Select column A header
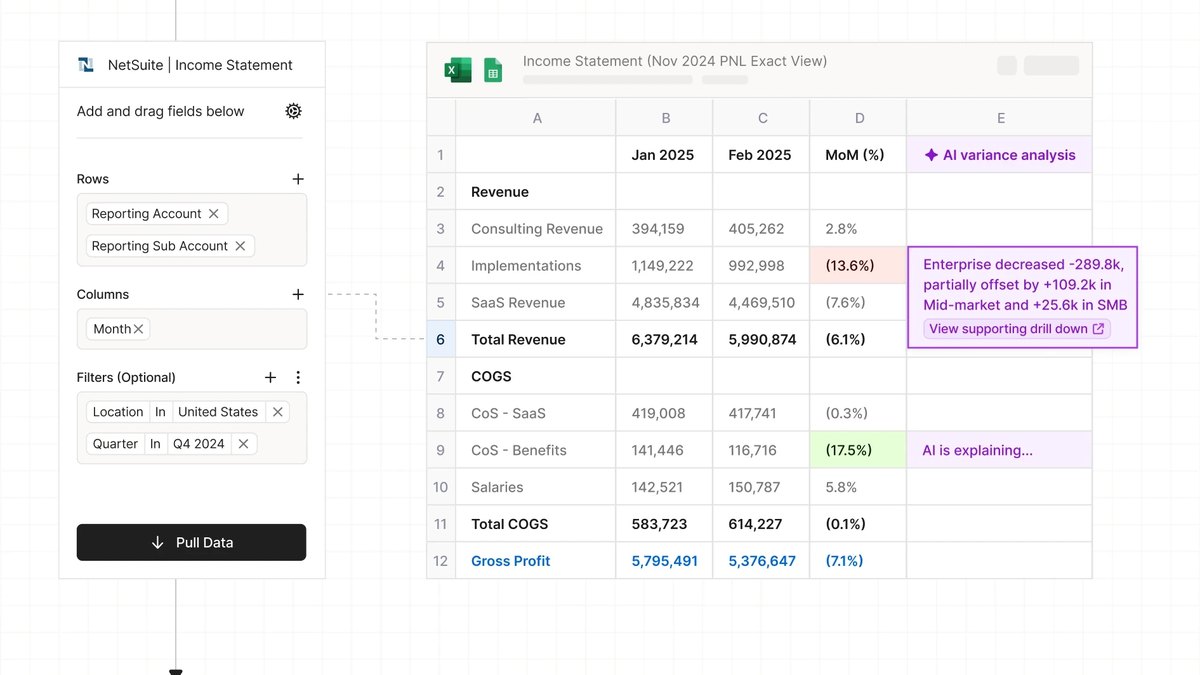1200x675 pixels. click(537, 118)
